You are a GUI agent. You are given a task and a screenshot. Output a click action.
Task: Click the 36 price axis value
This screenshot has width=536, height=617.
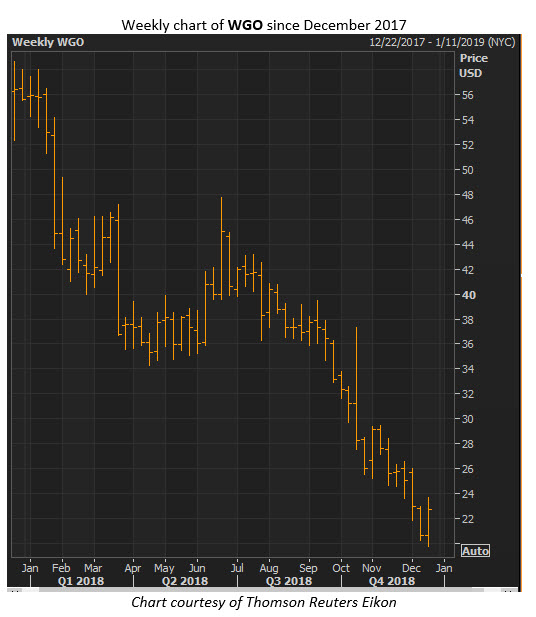(468, 344)
